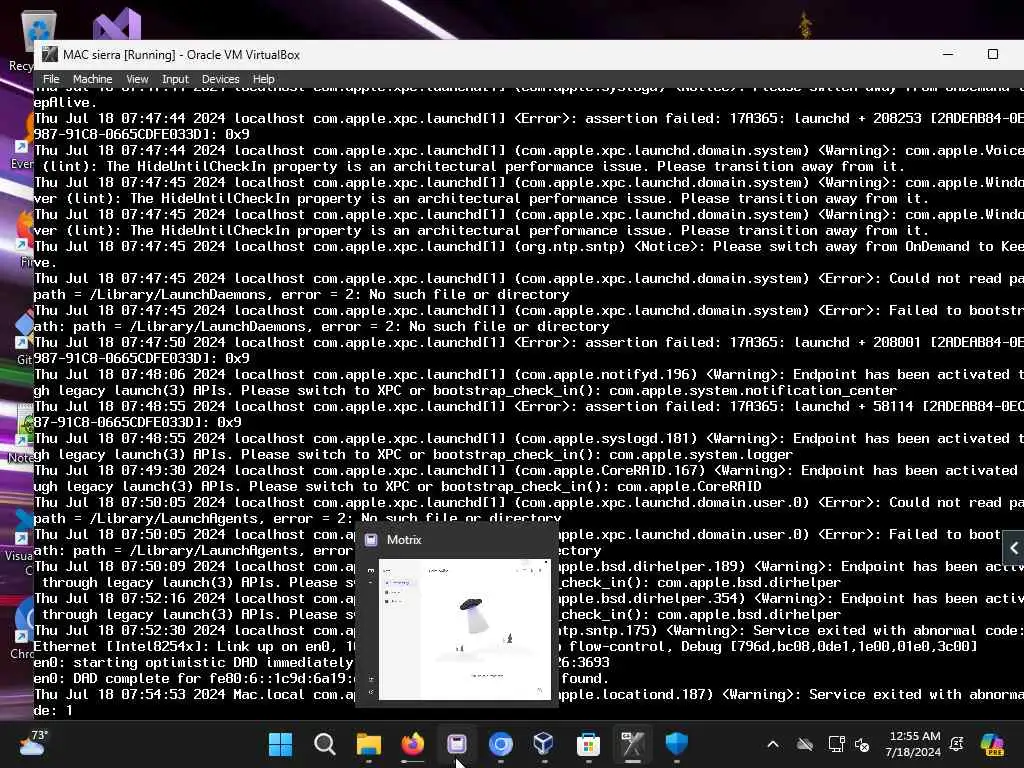
Task: Click the cloud sync tray icon
Action: pyautogui.click(x=805, y=744)
